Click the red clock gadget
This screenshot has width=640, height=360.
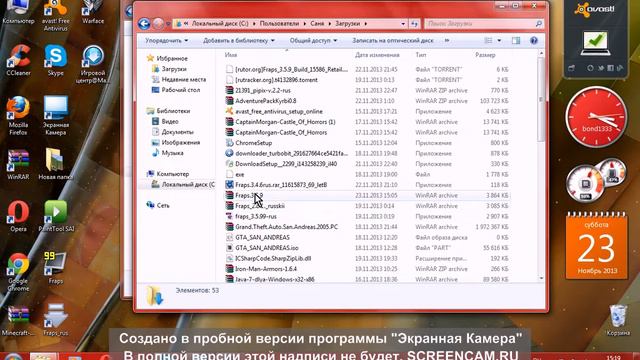pyautogui.click(x=596, y=117)
